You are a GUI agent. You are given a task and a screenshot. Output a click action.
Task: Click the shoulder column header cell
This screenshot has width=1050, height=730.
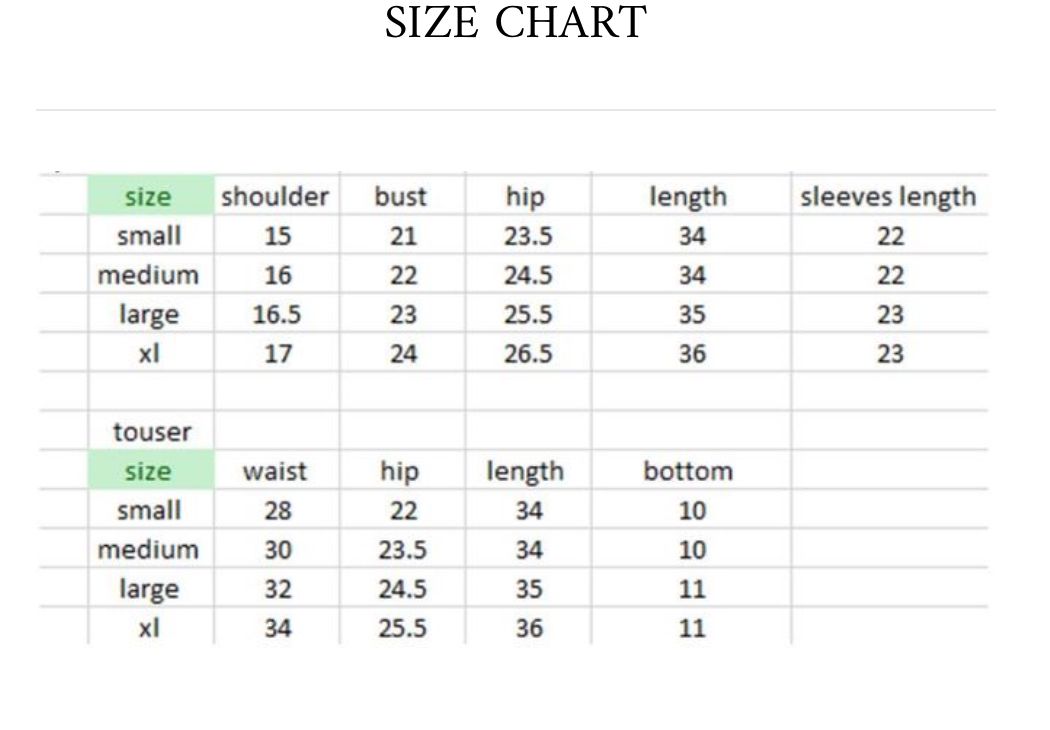coord(275,197)
